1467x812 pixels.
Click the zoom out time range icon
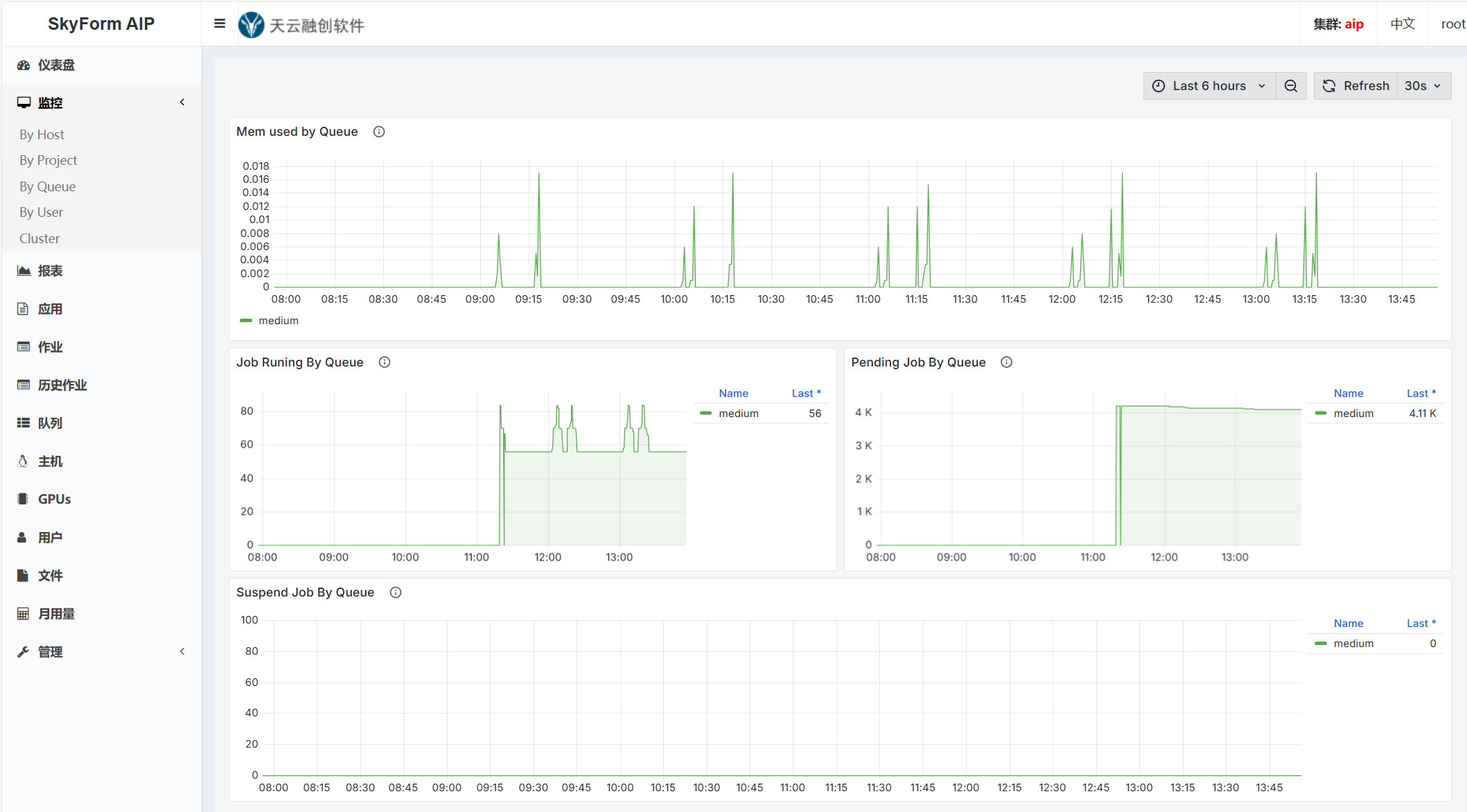click(1290, 86)
